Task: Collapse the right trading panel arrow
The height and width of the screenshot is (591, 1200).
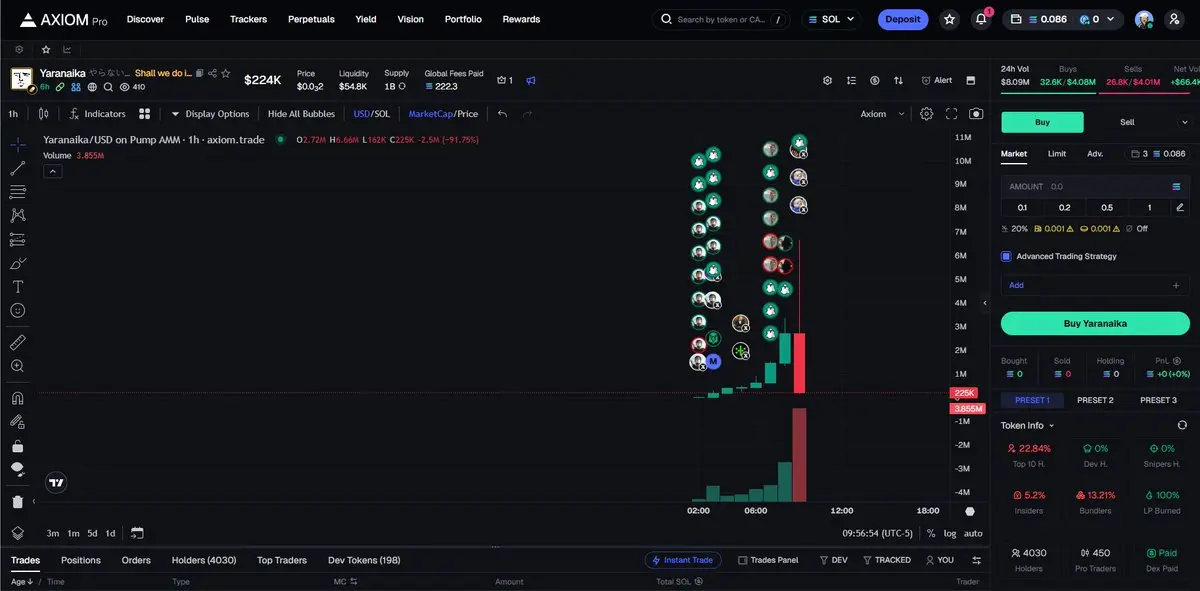Action: tap(985, 303)
